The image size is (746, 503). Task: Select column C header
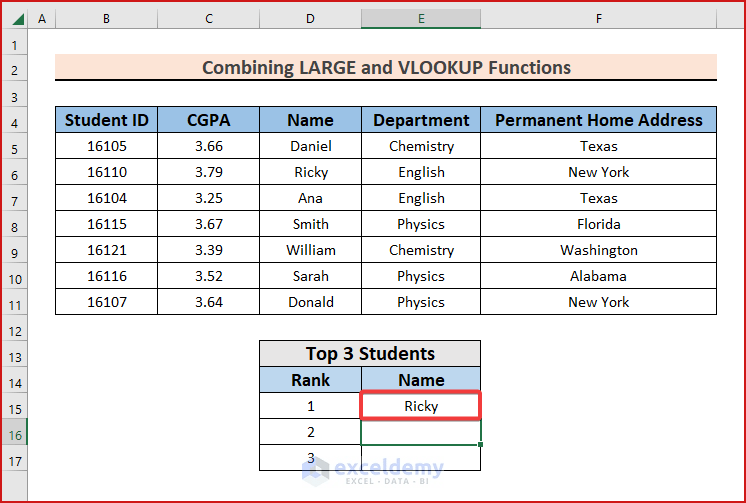coord(208,19)
